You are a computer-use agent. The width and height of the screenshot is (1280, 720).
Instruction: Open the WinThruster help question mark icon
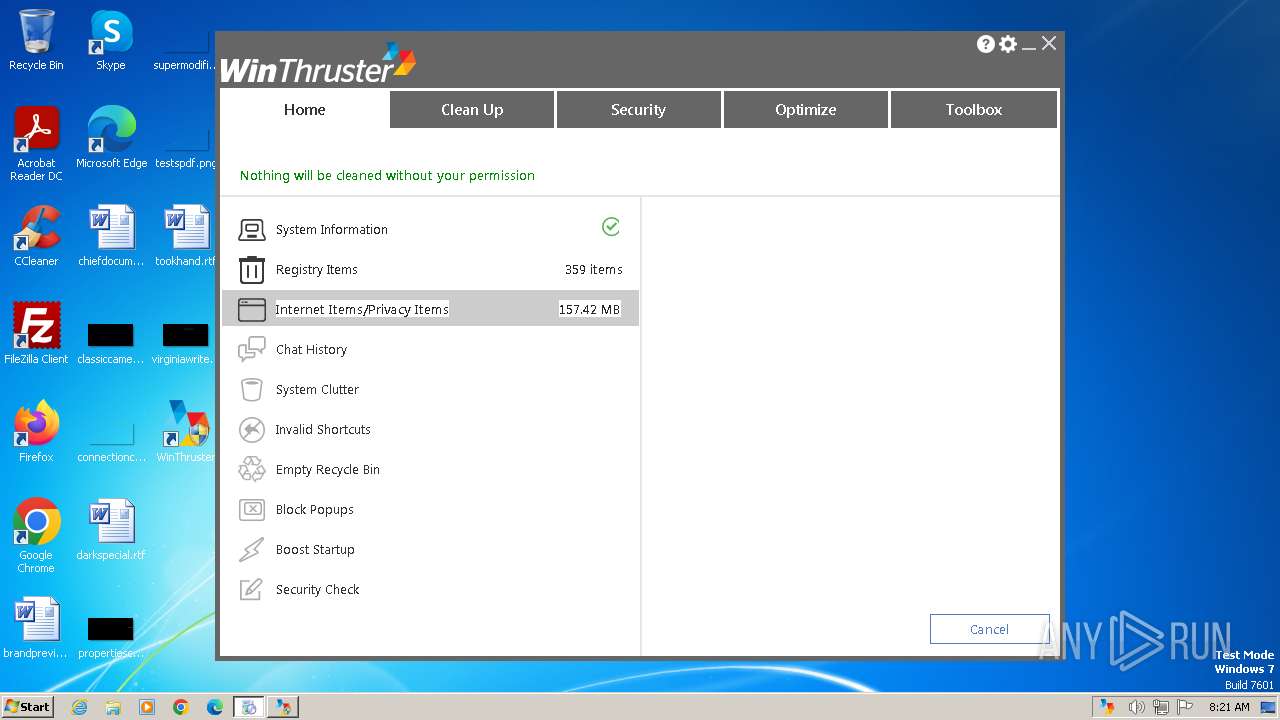pyautogui.click(x=986, y=44)
